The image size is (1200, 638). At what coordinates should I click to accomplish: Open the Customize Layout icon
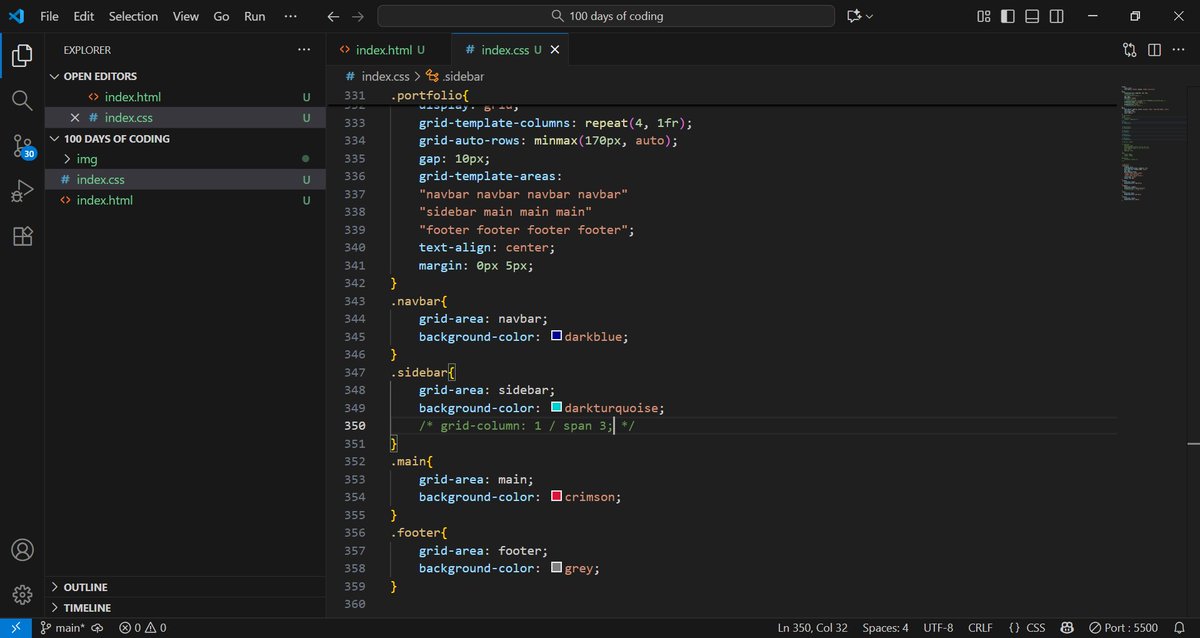(984, 16)
